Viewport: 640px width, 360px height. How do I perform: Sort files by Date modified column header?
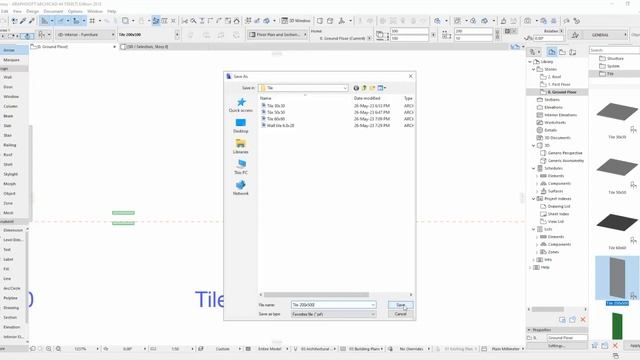pos(367,98)
